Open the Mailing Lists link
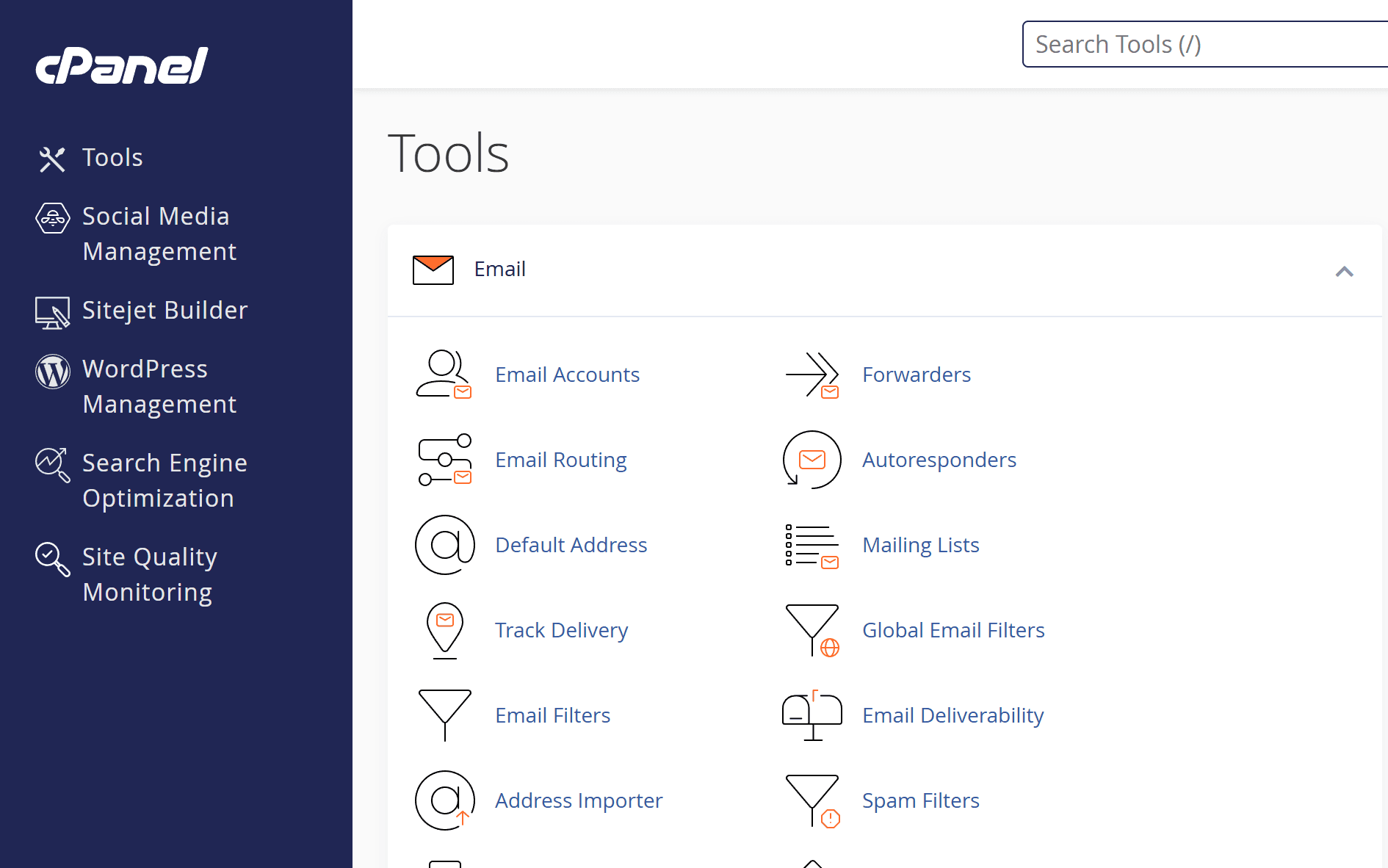1388x868 pixels. pyautogui.click(x=921, y=545)
